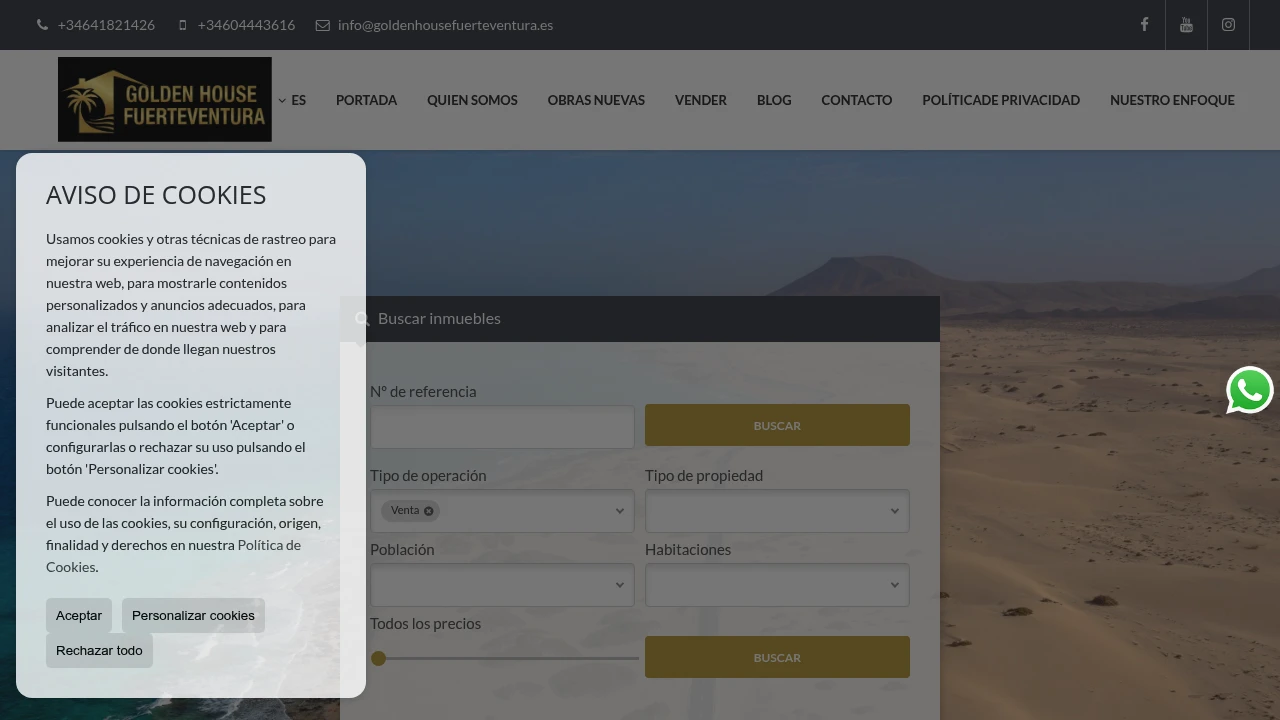Click the Todos los precios label
The image size is (1280, 720).
(x=425, y=624)
